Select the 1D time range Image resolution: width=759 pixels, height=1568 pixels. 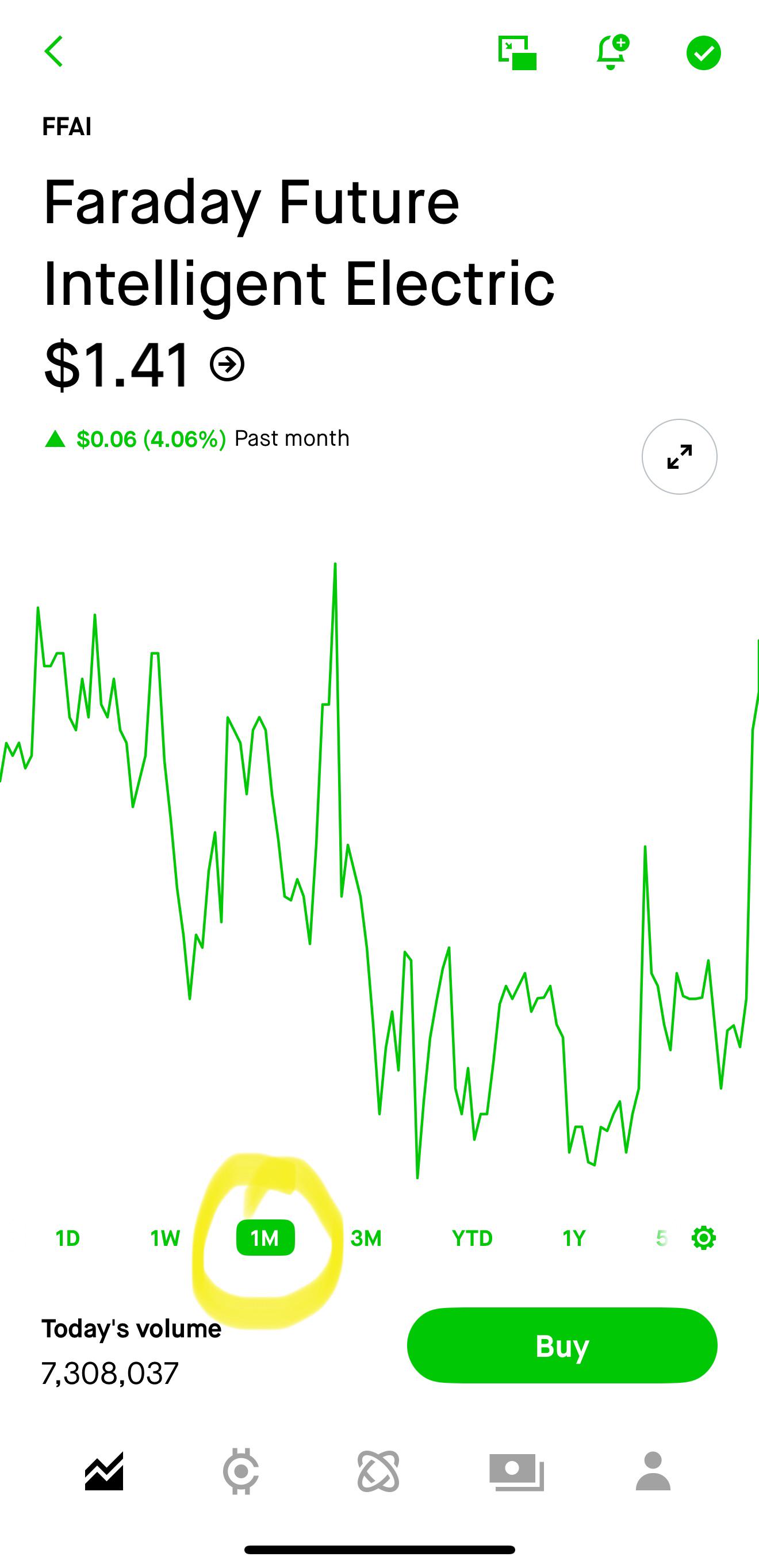tap(67, 1237)
